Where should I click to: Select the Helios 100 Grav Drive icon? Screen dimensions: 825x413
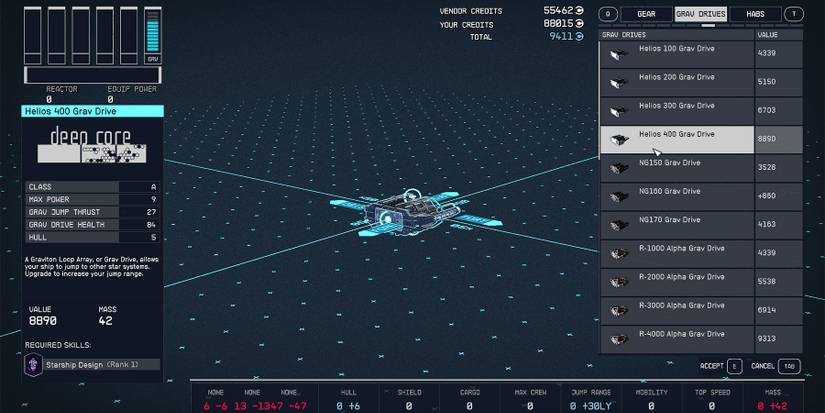click(x=619, y=55)
